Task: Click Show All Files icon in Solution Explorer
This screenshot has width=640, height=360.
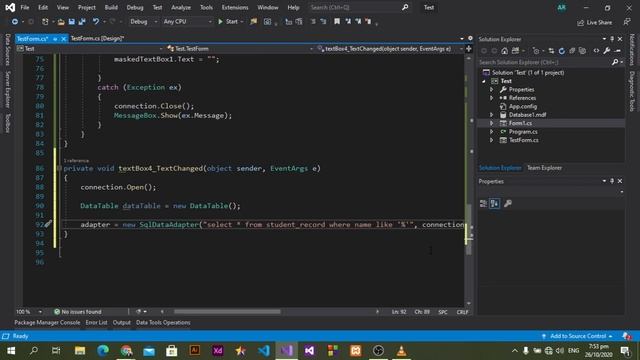Action: (x=582, y=51)
